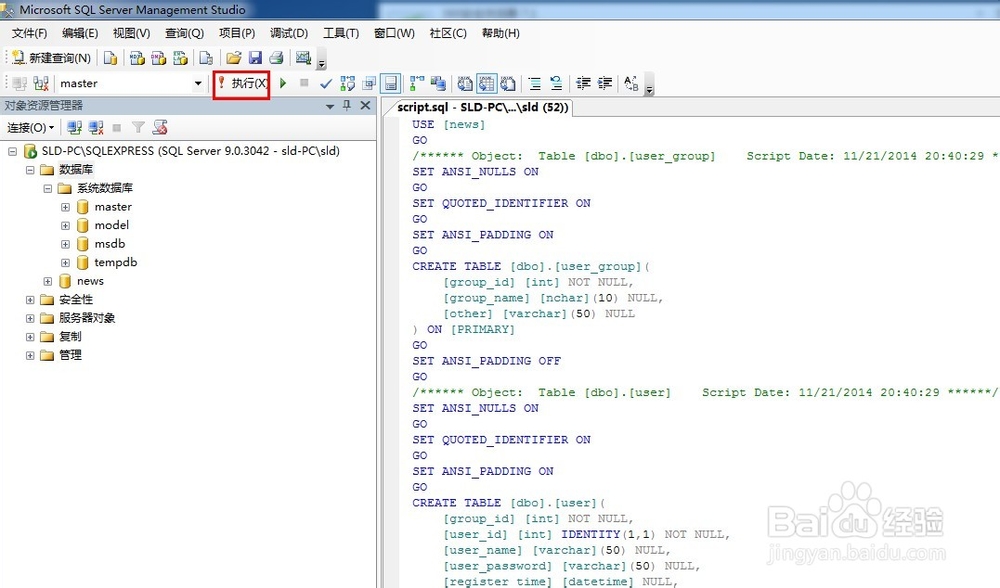The width and height of the screenshot is (1000, 588).
Task: Click the 执行(X) execute button
Action: [242, 83]
